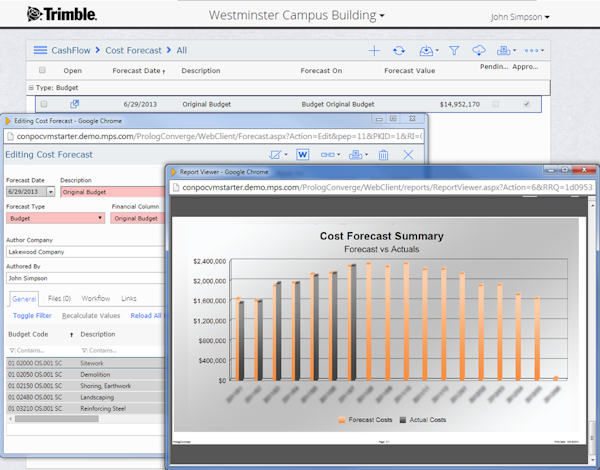Check the Original Budget row checkbox

(x=44, y=104)
